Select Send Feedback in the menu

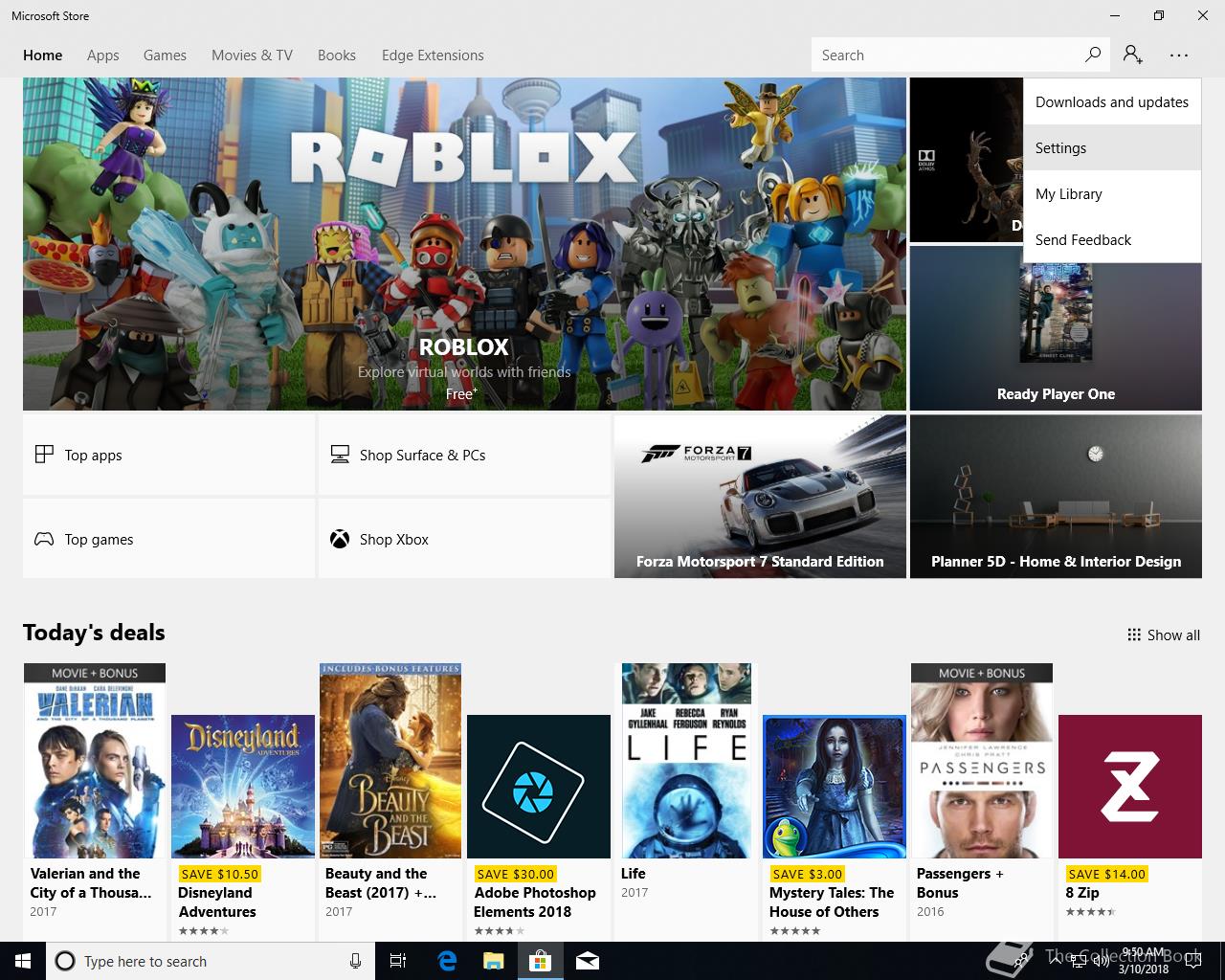1112,239
